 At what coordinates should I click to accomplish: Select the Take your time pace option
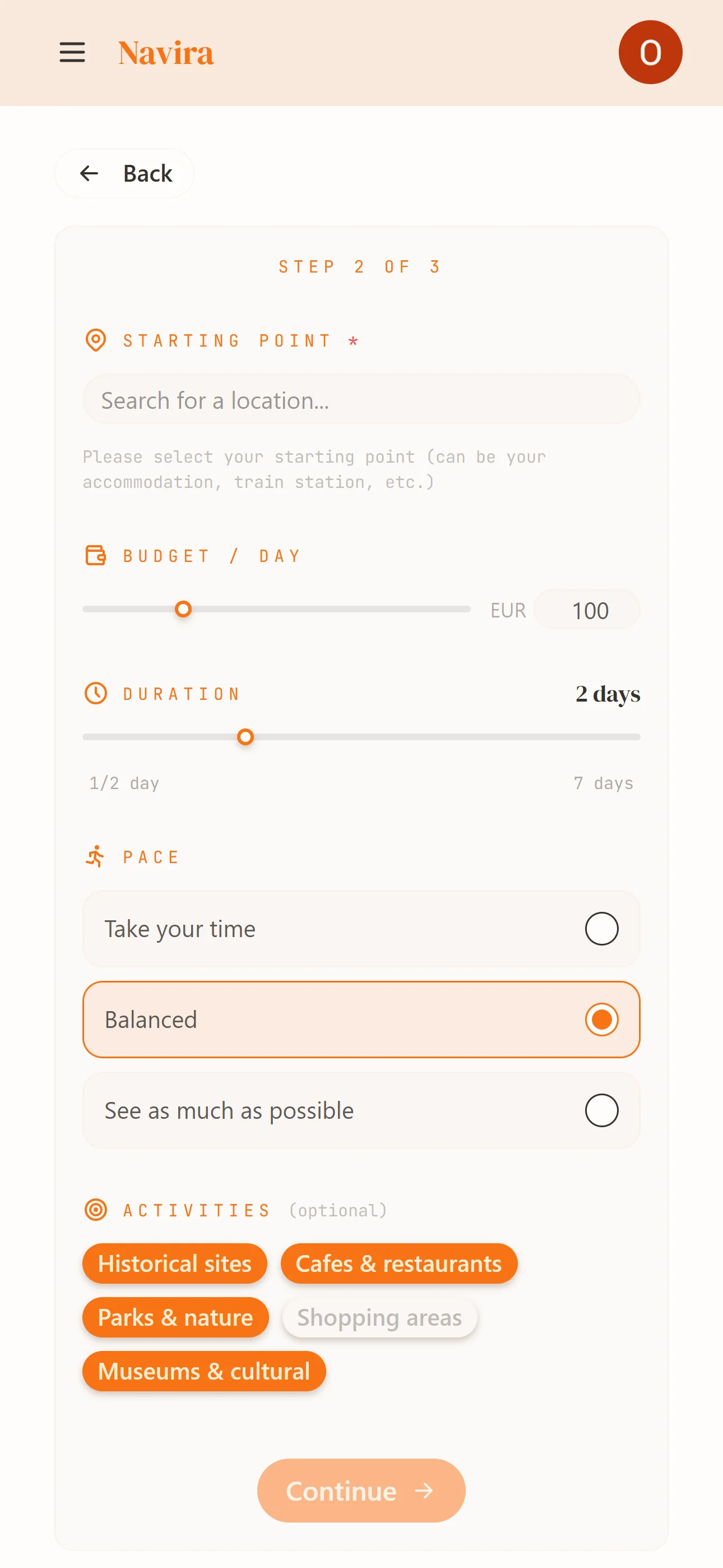pos(360,928)
